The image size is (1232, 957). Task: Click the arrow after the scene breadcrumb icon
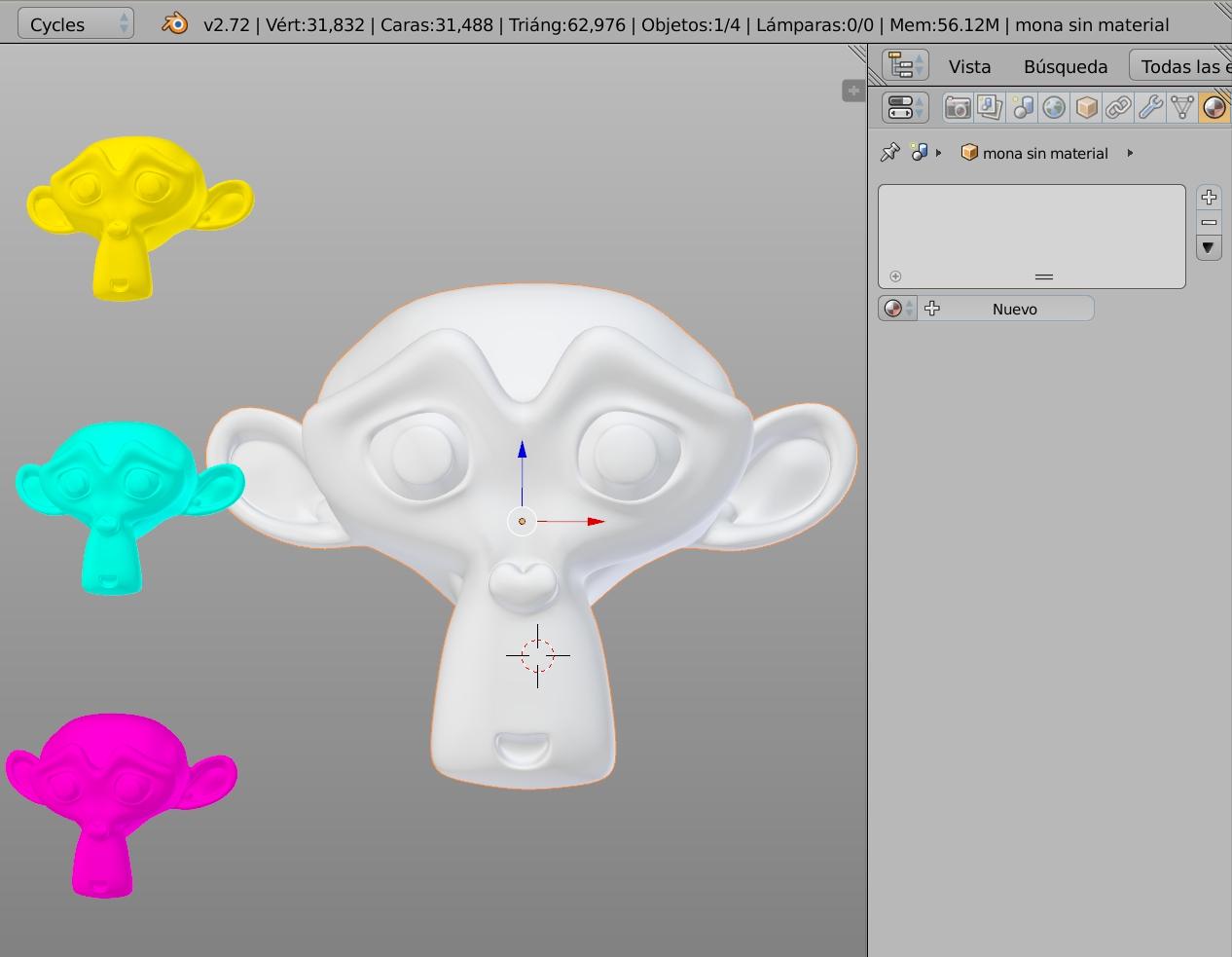point(938,153)
